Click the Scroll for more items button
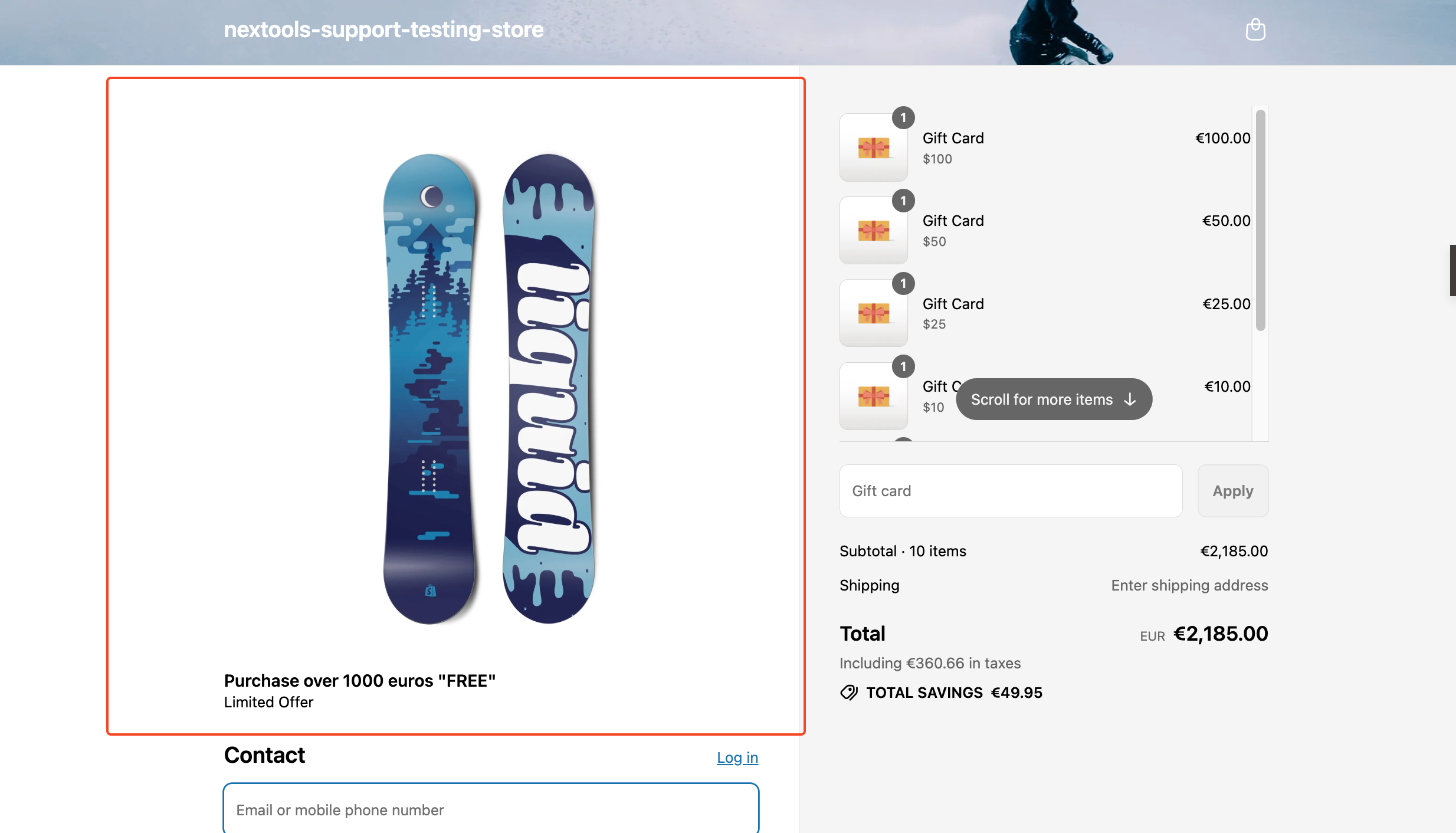 (x=1054, y=399)
